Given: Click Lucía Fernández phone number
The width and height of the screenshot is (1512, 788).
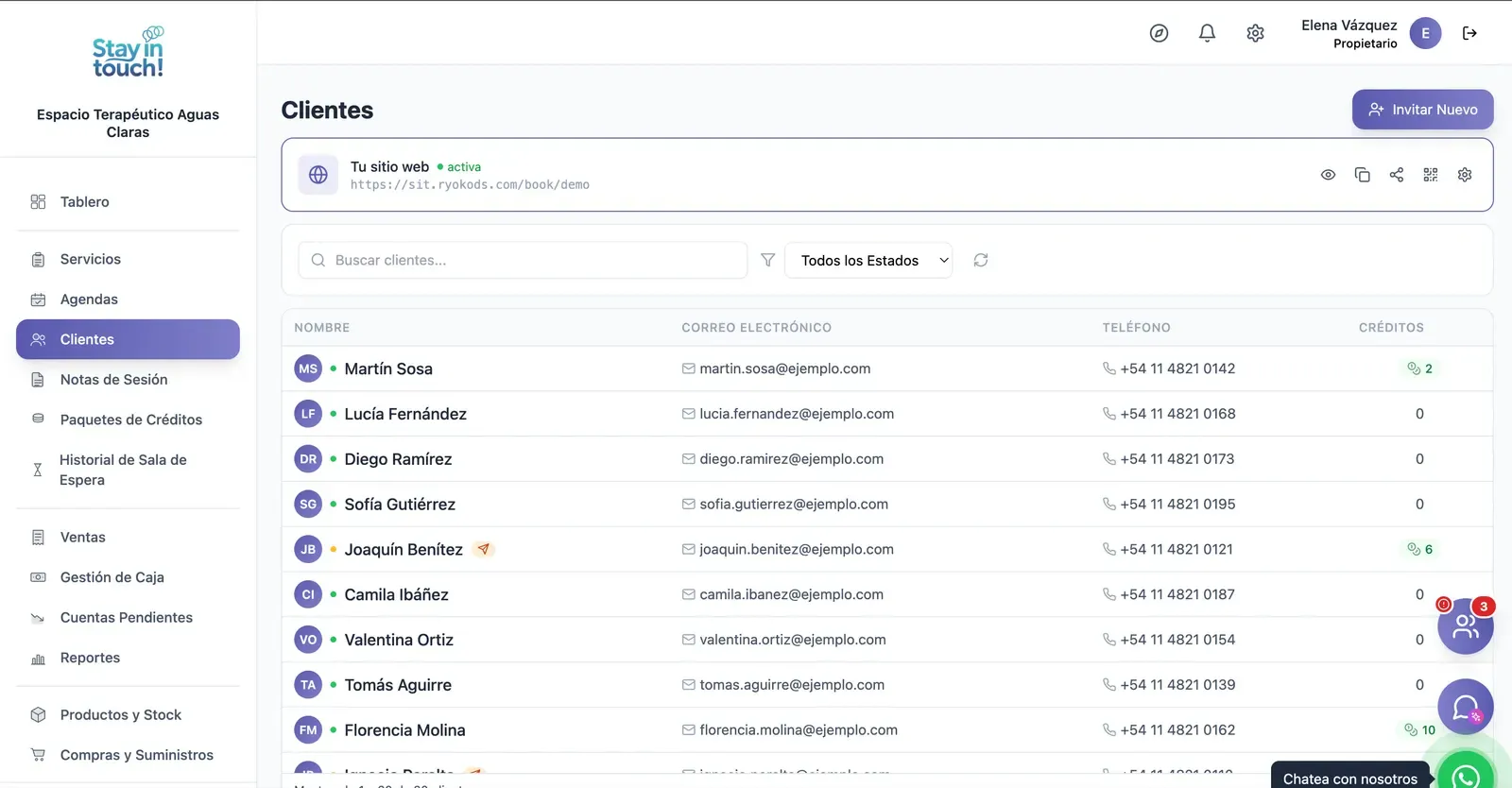Looking at the screenshot, I should (x=1177, y=414).
